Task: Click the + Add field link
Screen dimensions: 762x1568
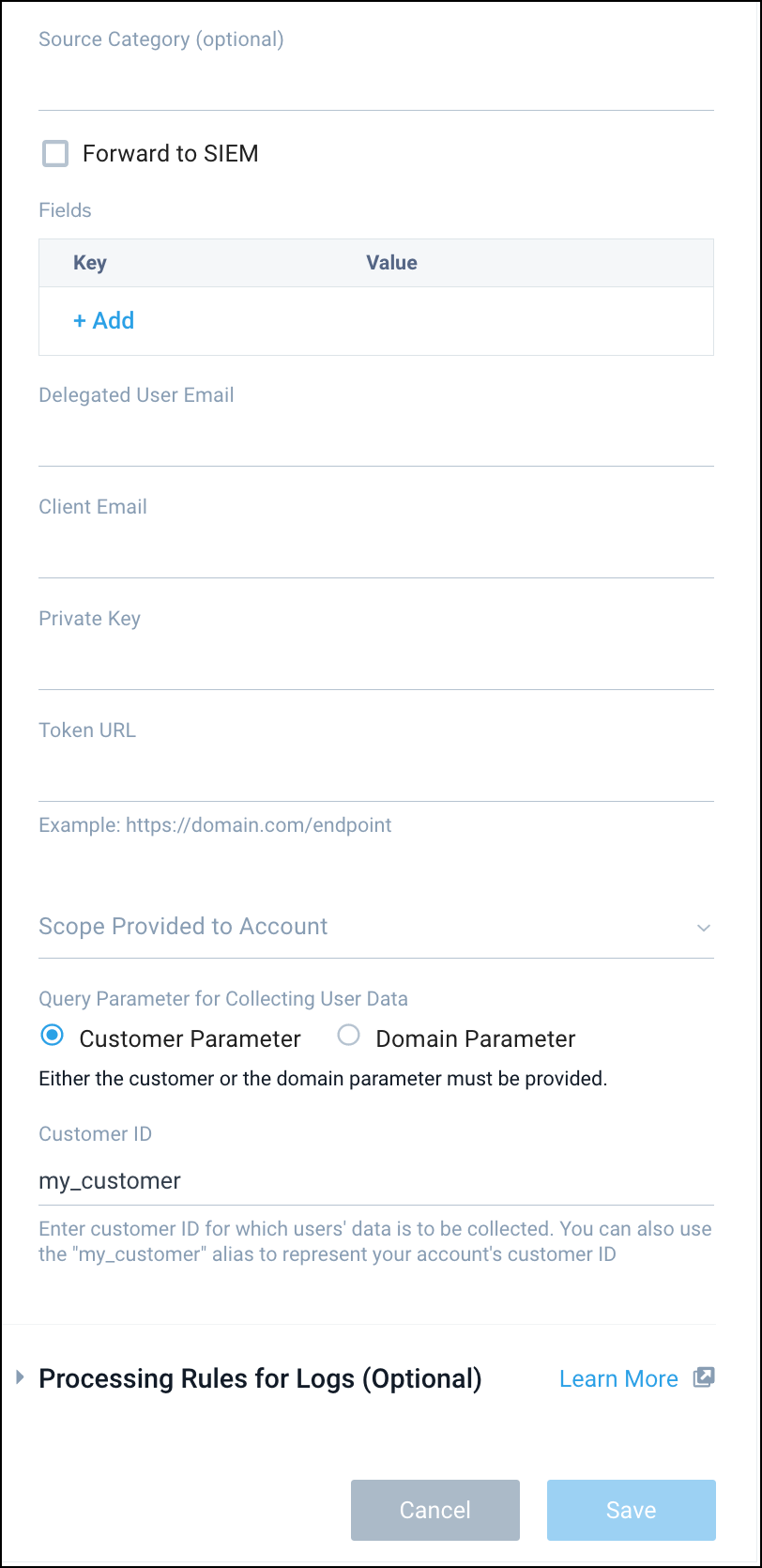Action: (x=103, y=320)
